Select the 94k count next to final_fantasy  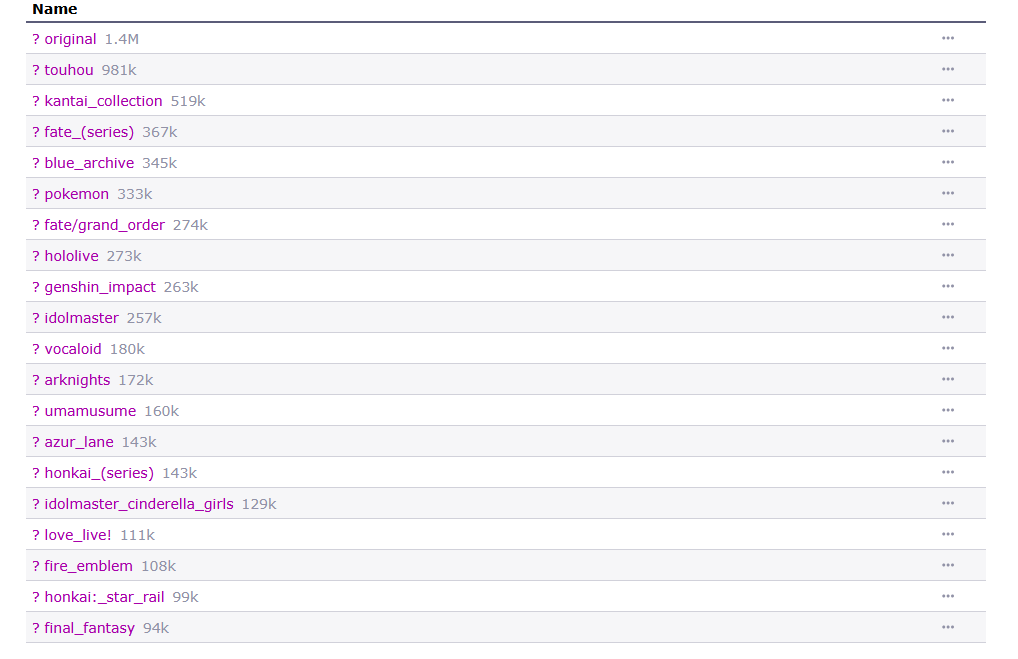tap(156, 628)
